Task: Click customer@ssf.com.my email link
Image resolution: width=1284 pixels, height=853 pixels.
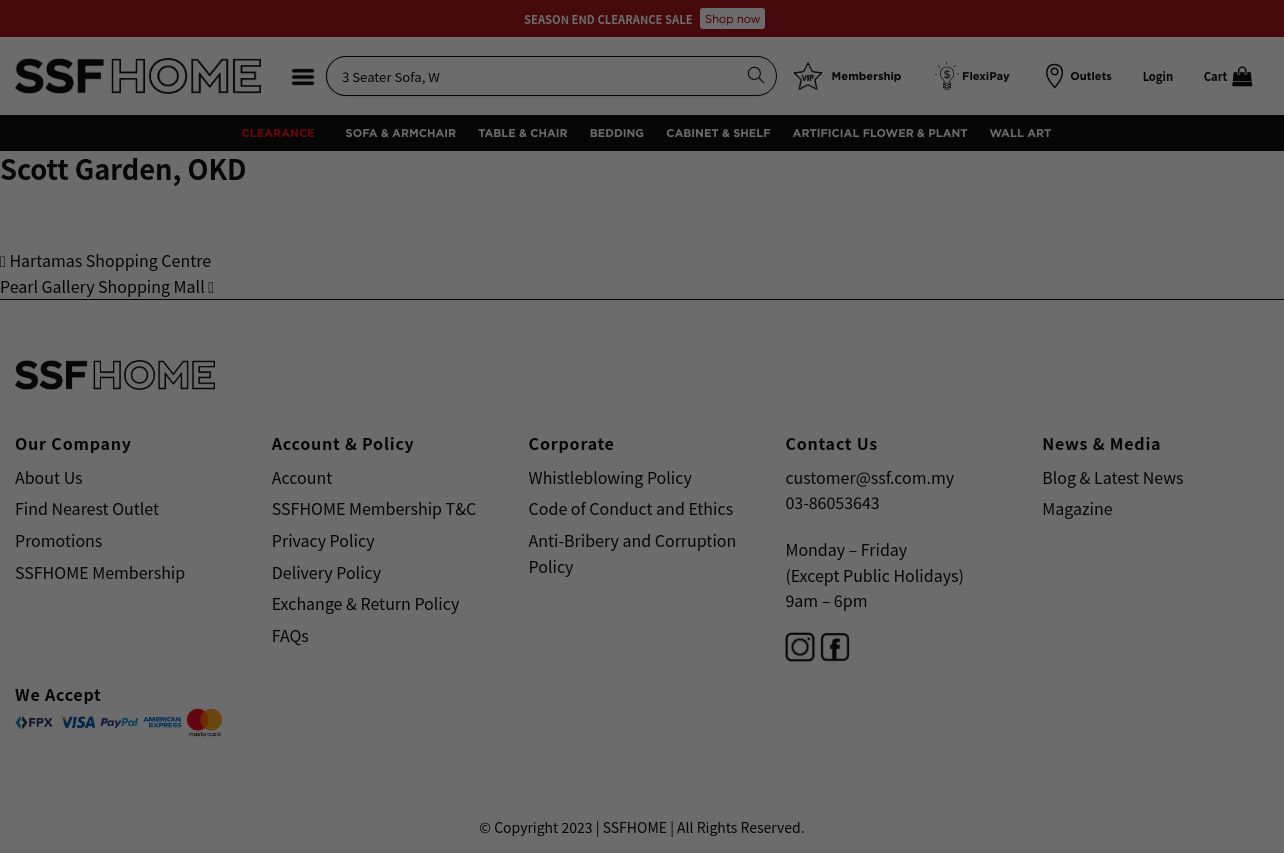Action: (869, 478)
